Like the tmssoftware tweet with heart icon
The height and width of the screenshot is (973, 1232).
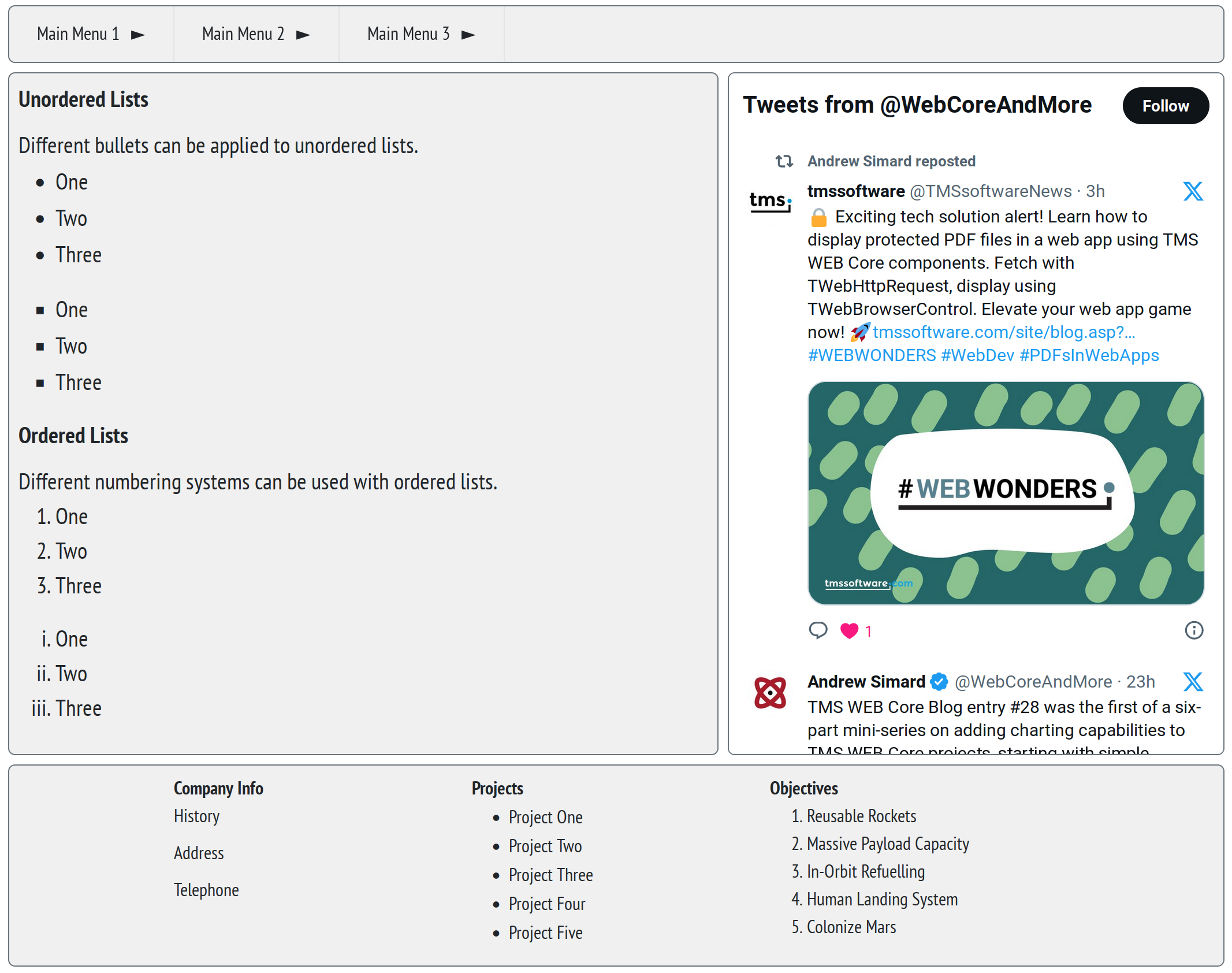pyautogui.click(x=849, y=630)
